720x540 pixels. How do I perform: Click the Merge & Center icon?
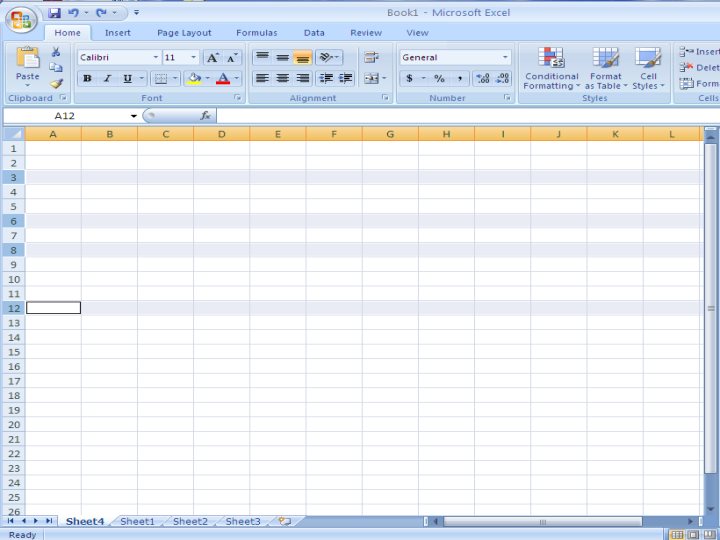click(371, 79)
